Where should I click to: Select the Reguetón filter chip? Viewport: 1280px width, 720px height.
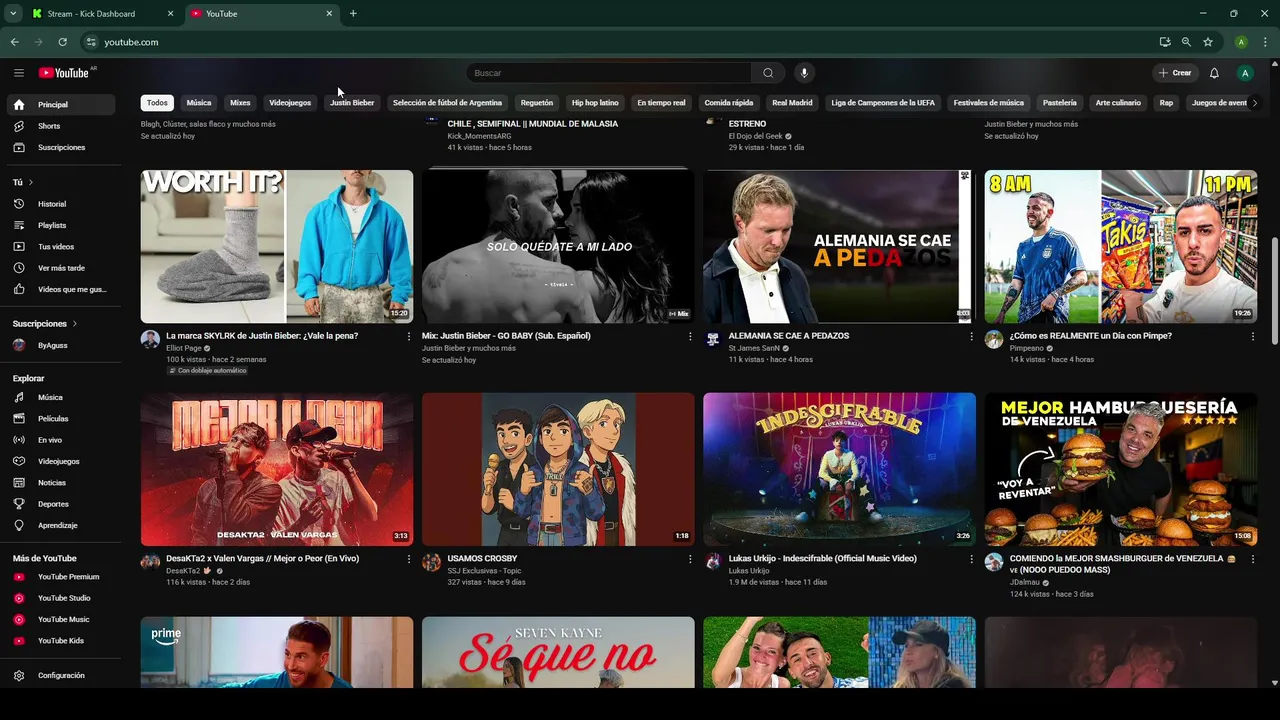click(x=537, y=102)
